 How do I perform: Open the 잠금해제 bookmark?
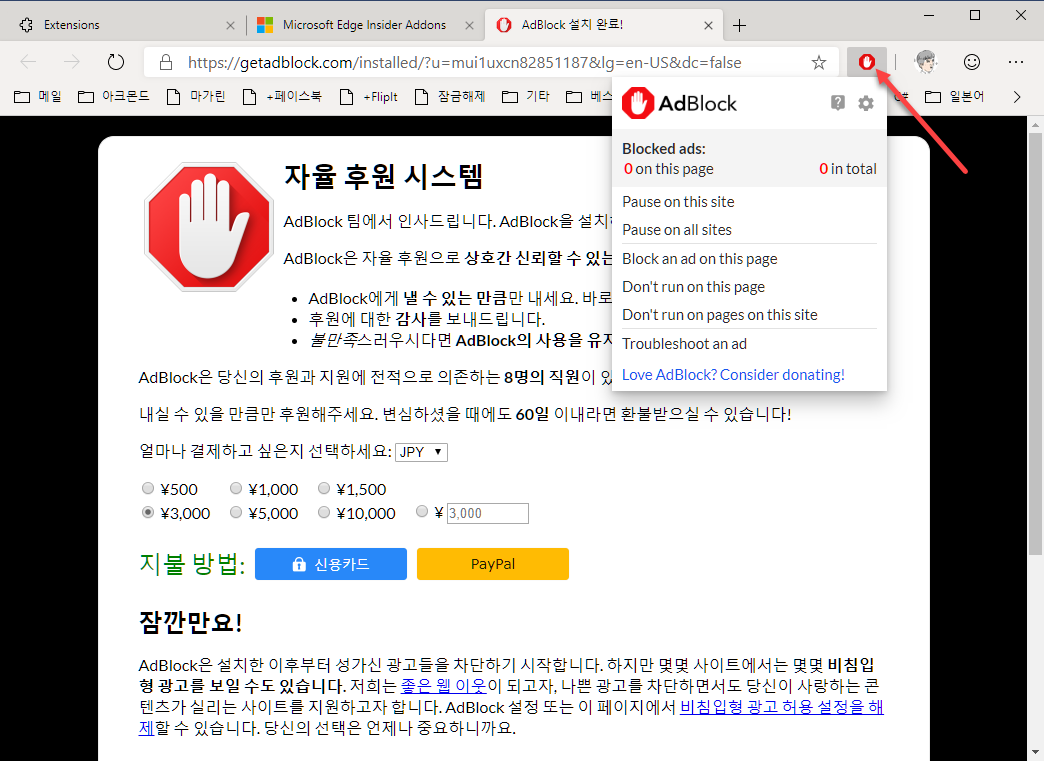click(x=449, y=97)
